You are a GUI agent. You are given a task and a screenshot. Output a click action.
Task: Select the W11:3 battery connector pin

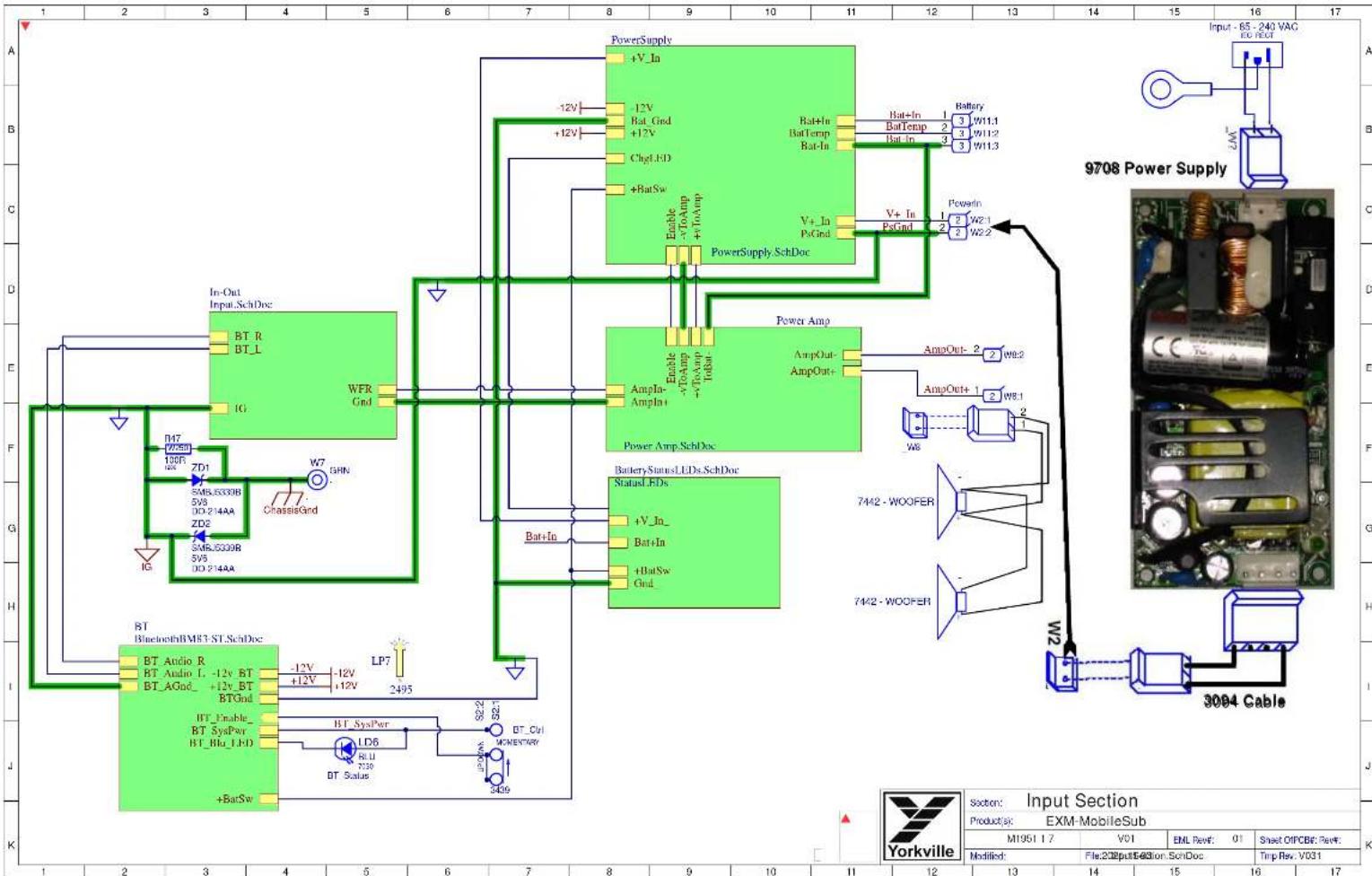click(960, 145)
